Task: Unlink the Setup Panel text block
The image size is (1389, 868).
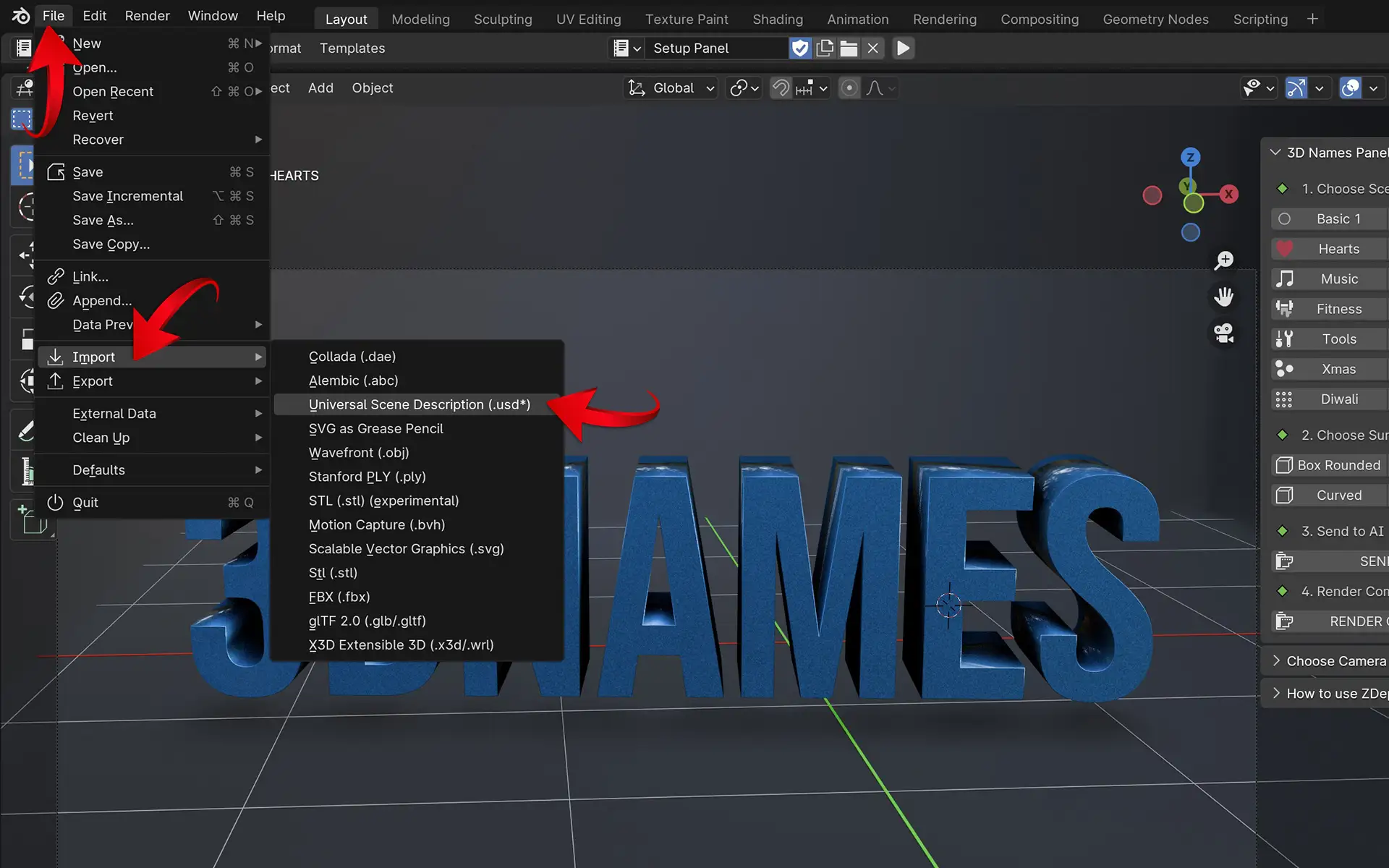Action: click(873, 48)
